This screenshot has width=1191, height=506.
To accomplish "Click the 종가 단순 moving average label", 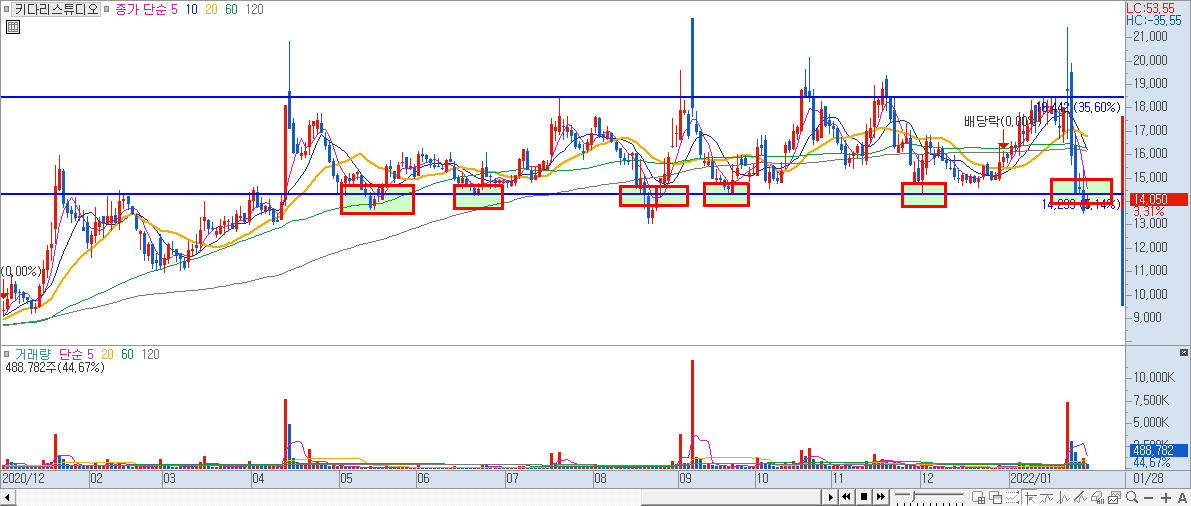I will coord(140,10).
